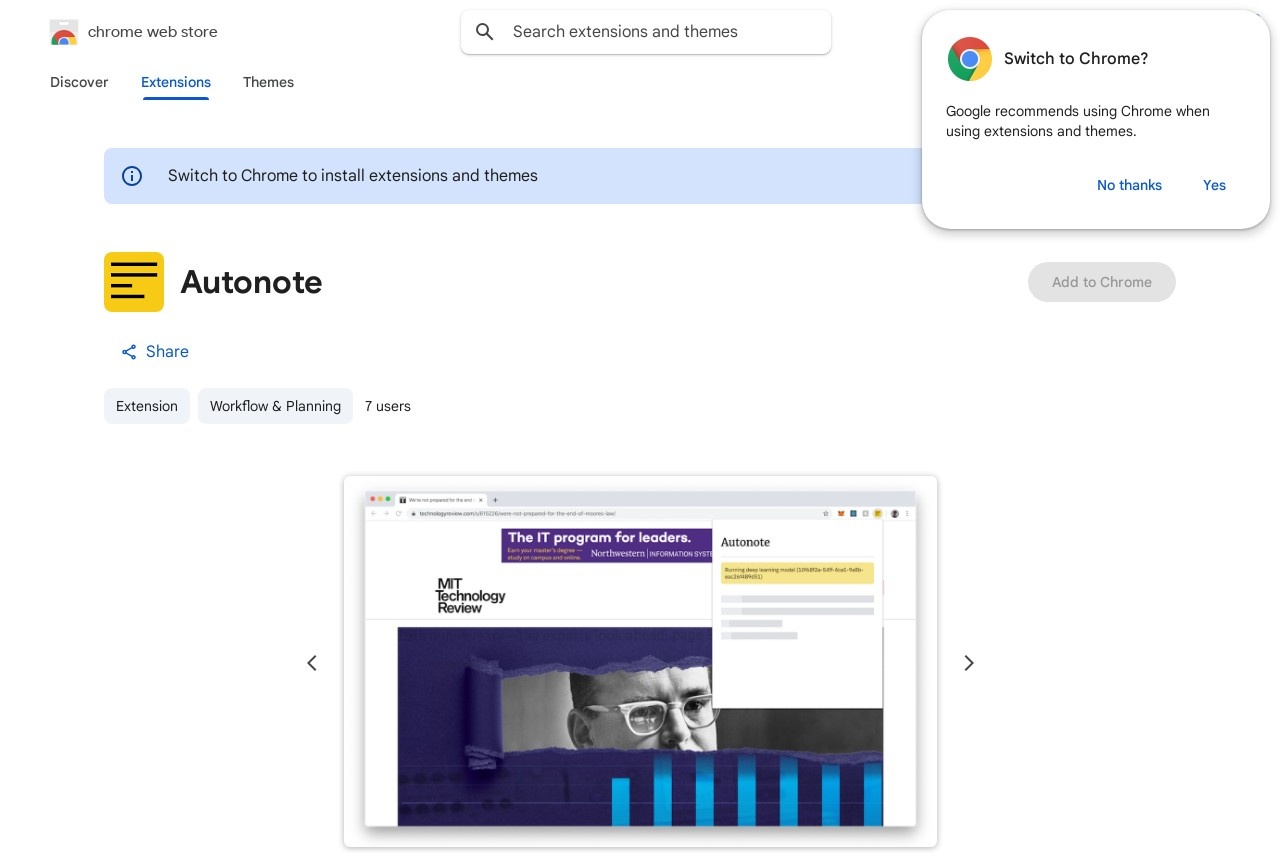The image size is (1280, 853).
Task: Click the 7 users count text
Action: [x=388, y=406]
